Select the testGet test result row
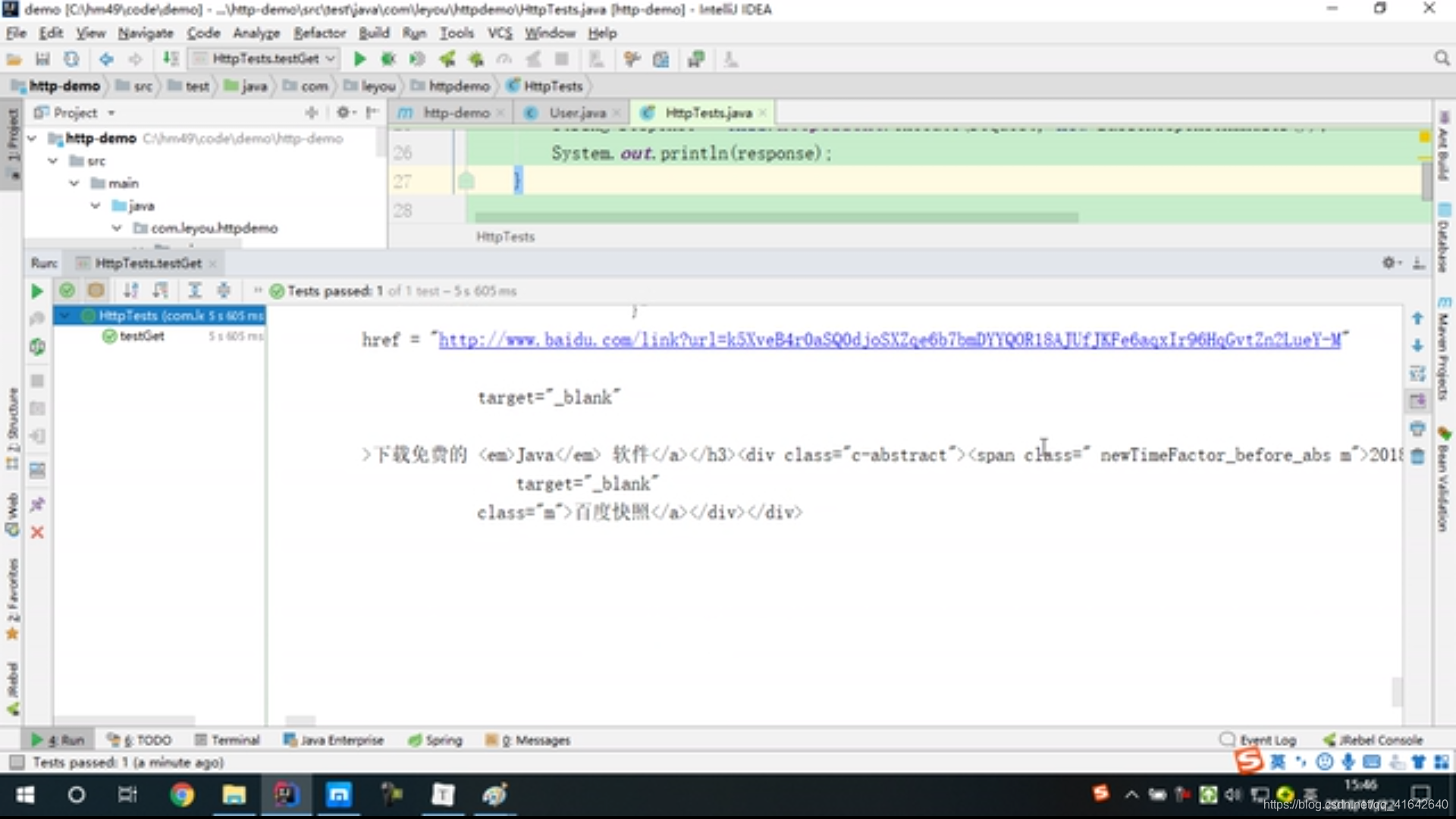This screenshot has height=819, width=1456. [159, 336]
